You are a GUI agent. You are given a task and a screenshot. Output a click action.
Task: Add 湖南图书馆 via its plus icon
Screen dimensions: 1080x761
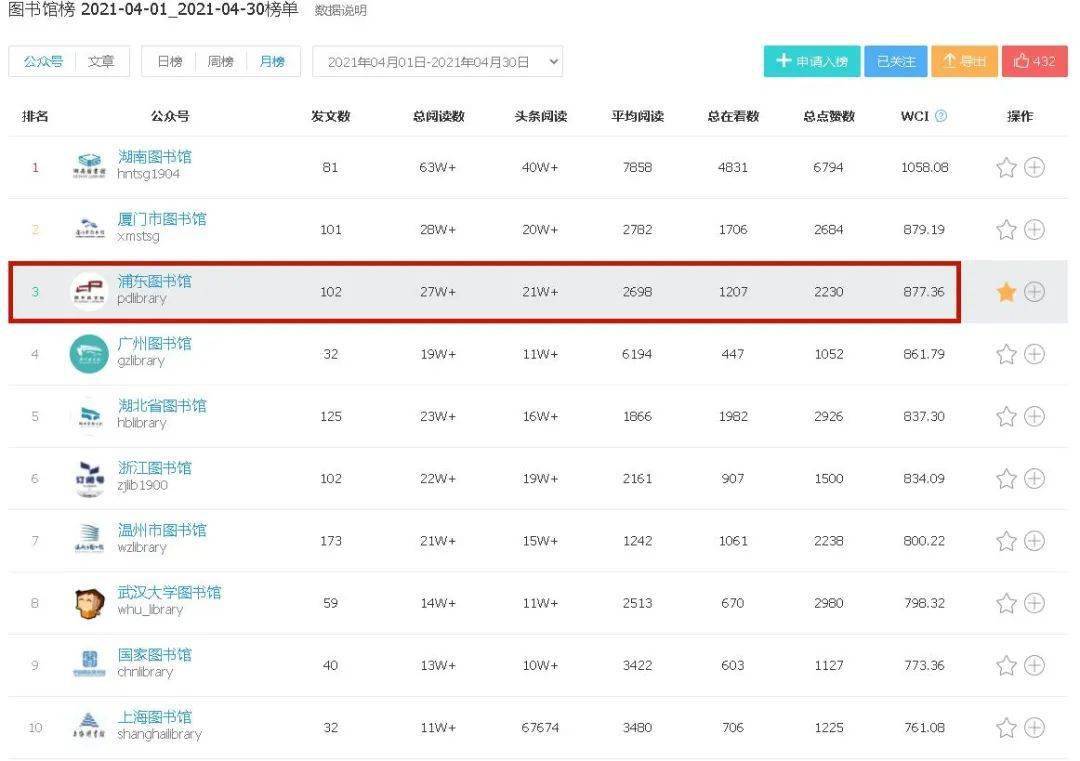[x=1034, y=167]
